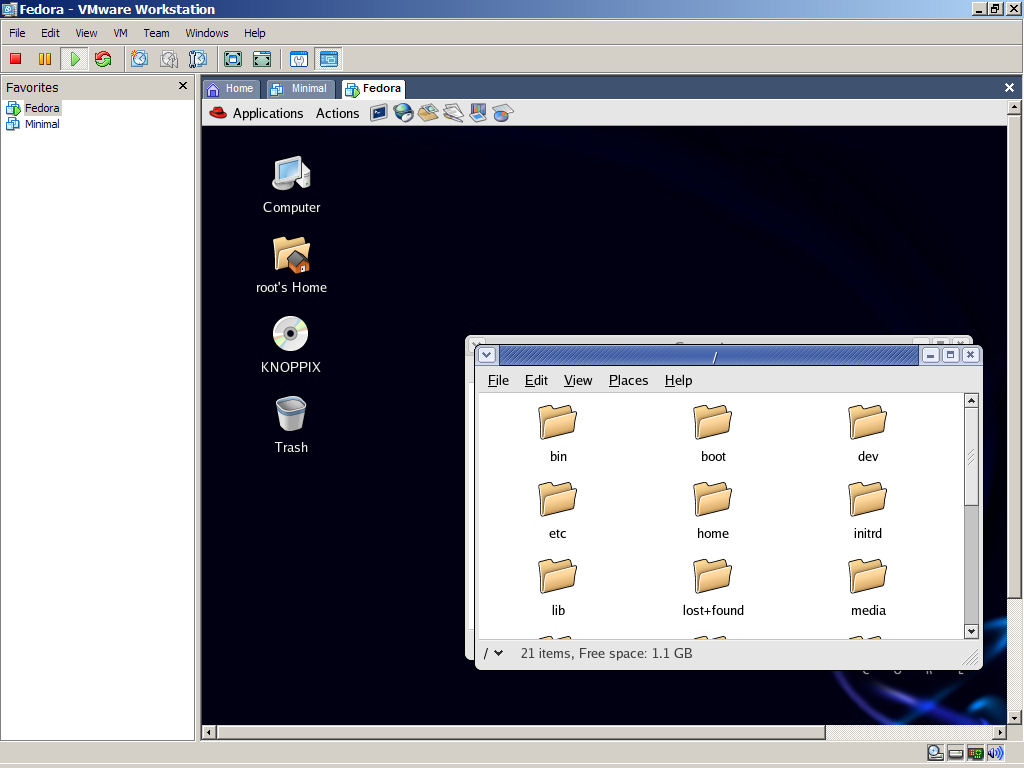Click the sound device status icon

tap(995, 753)
